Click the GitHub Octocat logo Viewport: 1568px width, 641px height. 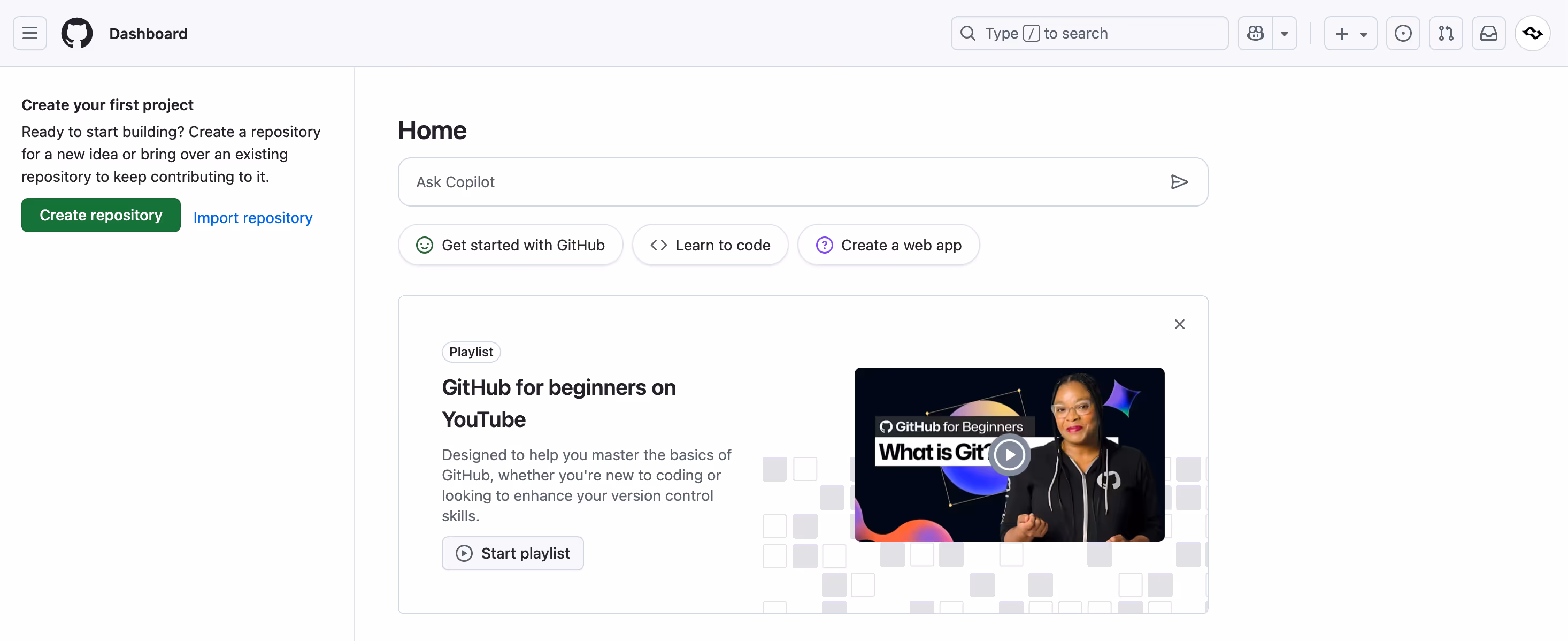tap(76, 34)
